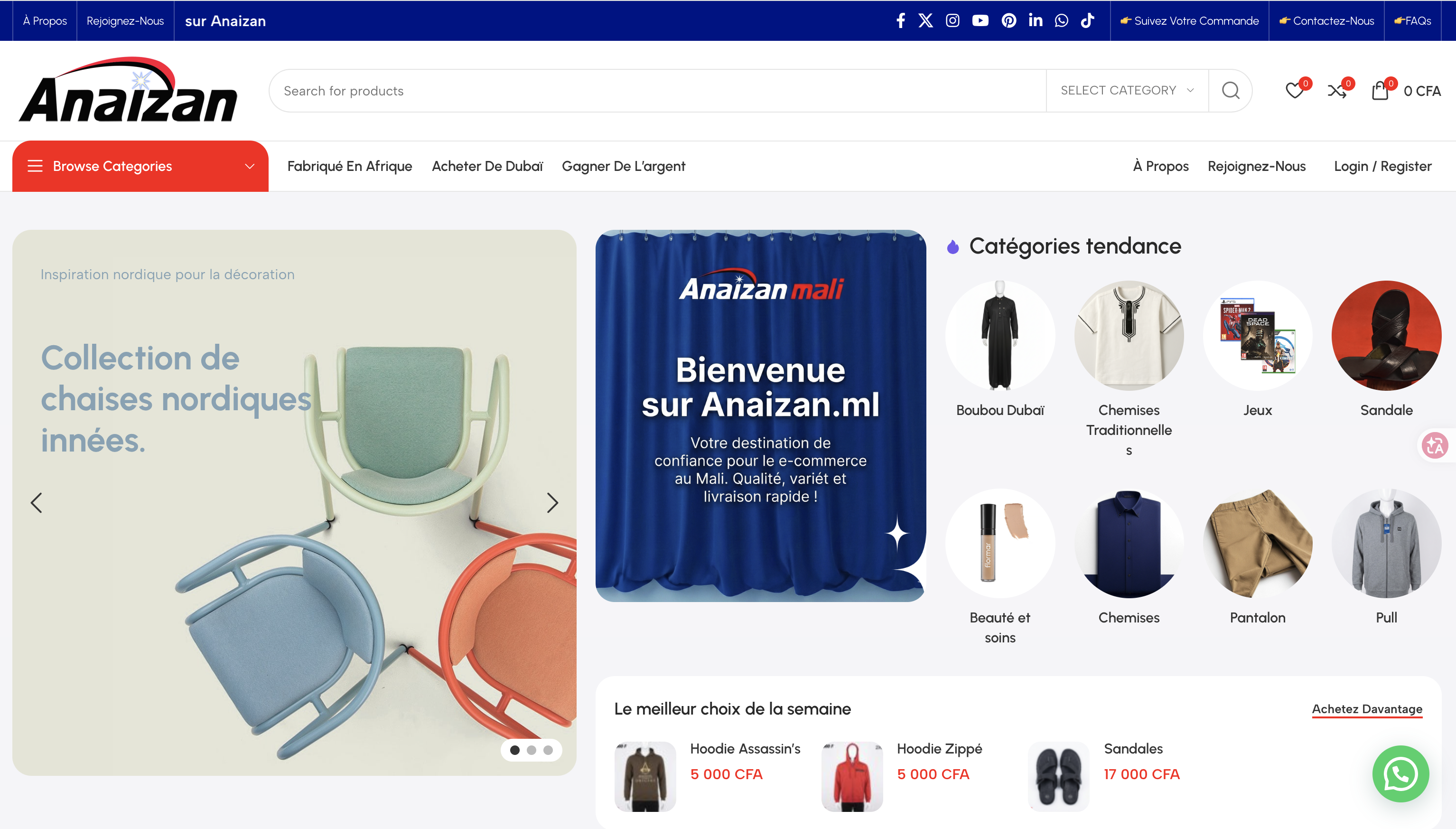Viewport: 1456px width, 829px height.
Task: Open the Select Category dropdown
Action: (x=1127, y=91)
